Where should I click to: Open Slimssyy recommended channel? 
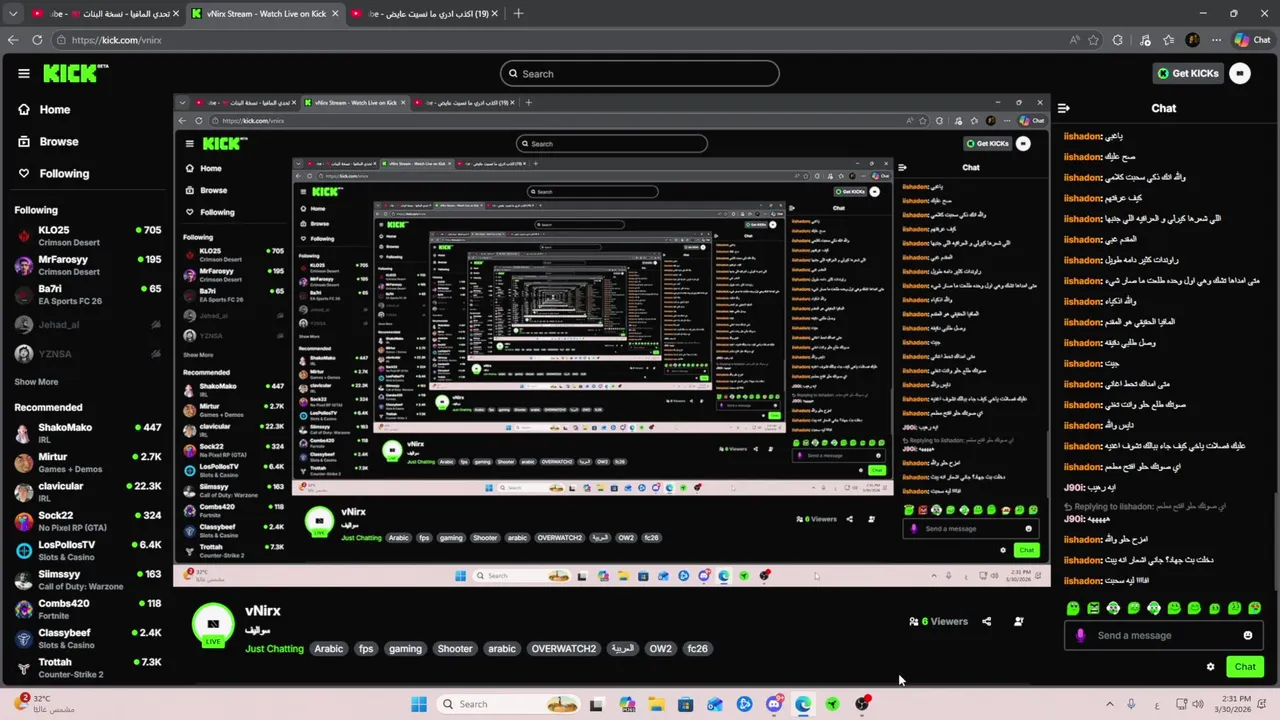click(88, 580)
